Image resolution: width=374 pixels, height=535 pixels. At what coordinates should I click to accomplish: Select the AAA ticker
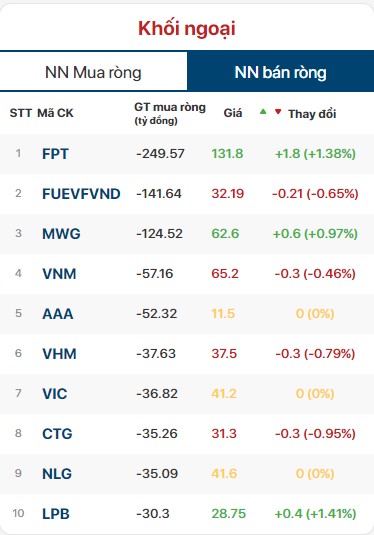pos(58,314)
